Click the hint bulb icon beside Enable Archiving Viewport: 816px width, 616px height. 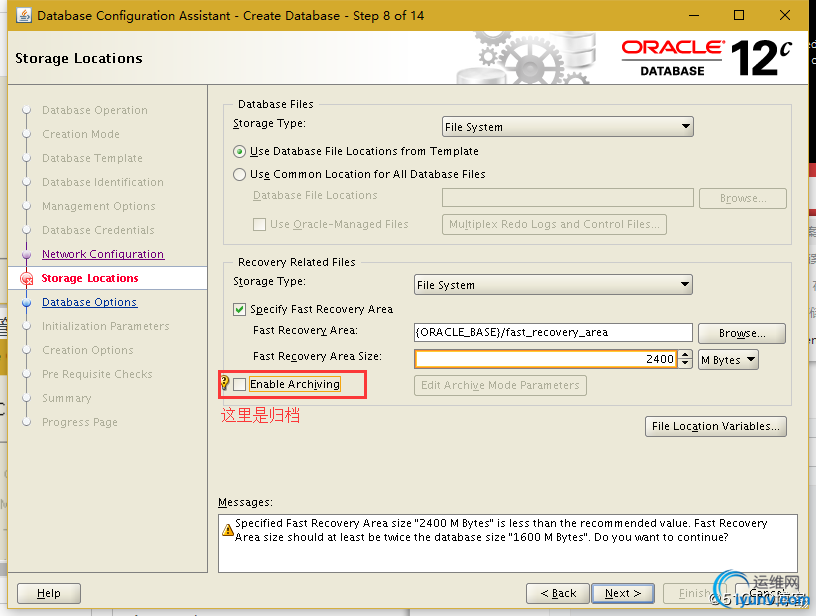click(x=225, y=382)
